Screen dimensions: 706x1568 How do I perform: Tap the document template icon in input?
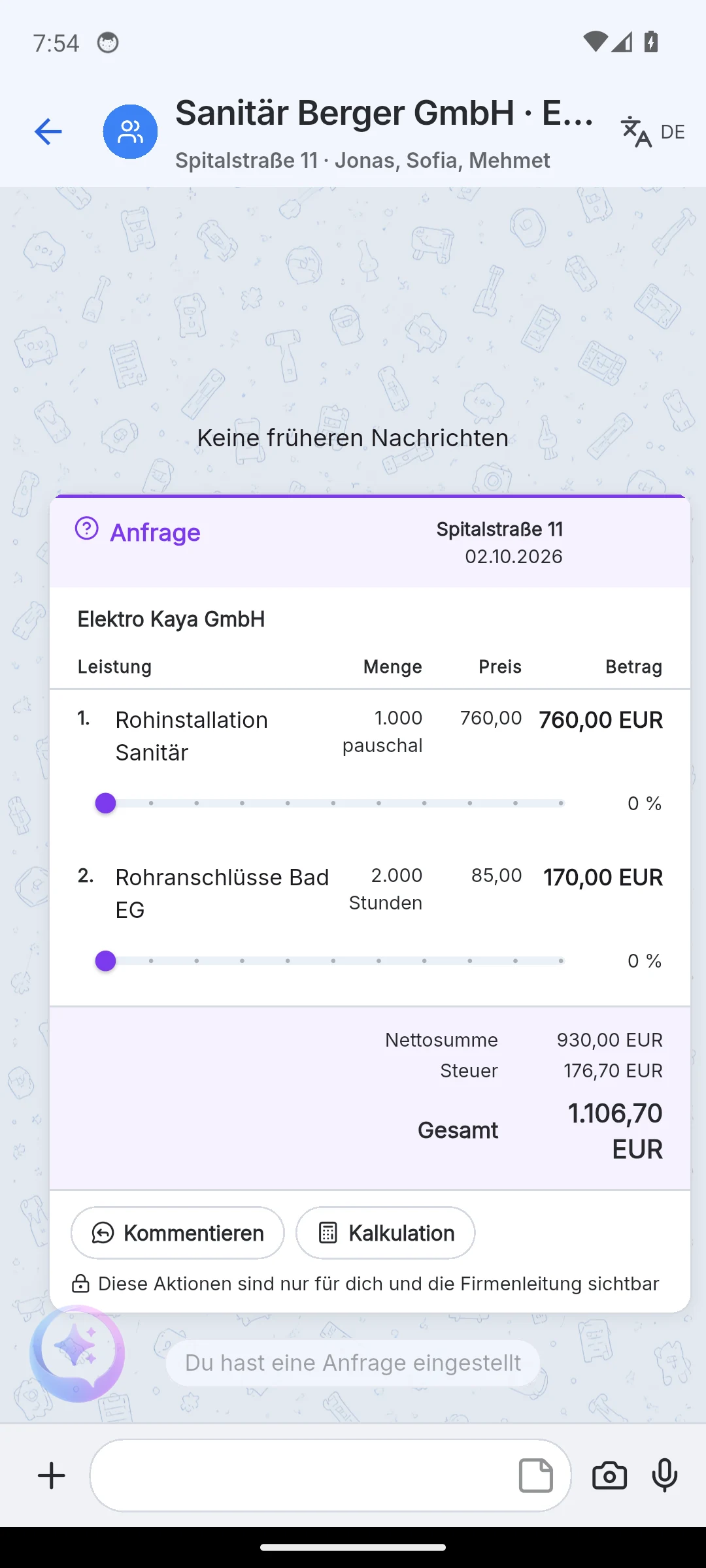pyautogui.click(x=535, y=1476)
